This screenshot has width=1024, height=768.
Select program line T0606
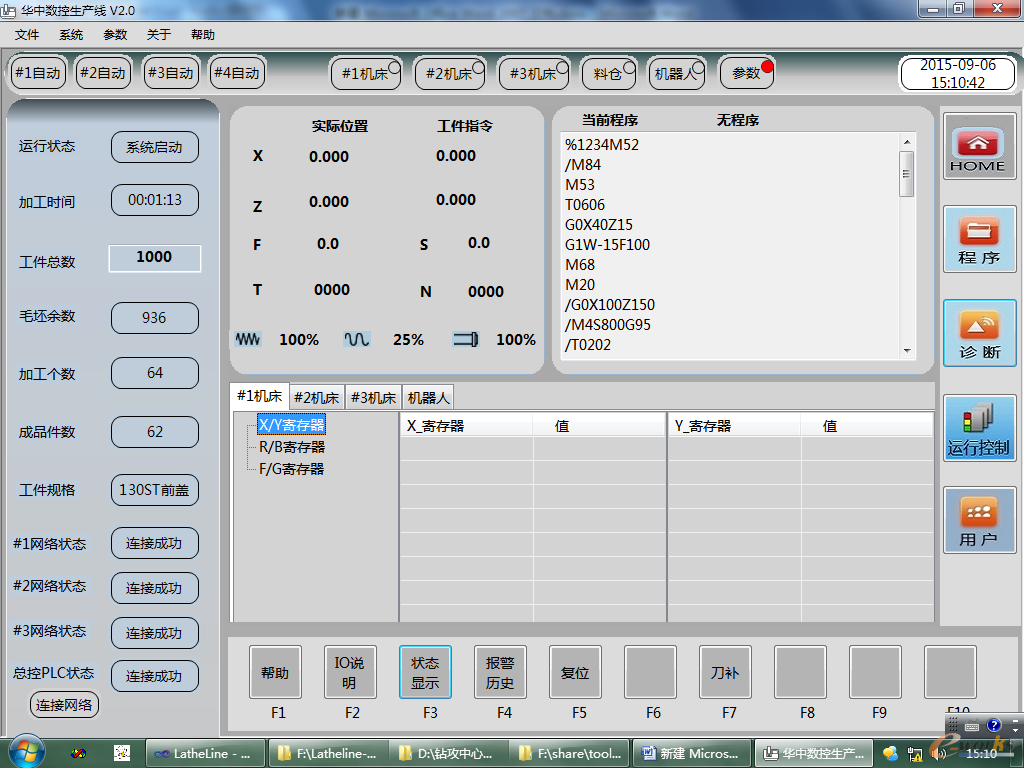(585, 205)
